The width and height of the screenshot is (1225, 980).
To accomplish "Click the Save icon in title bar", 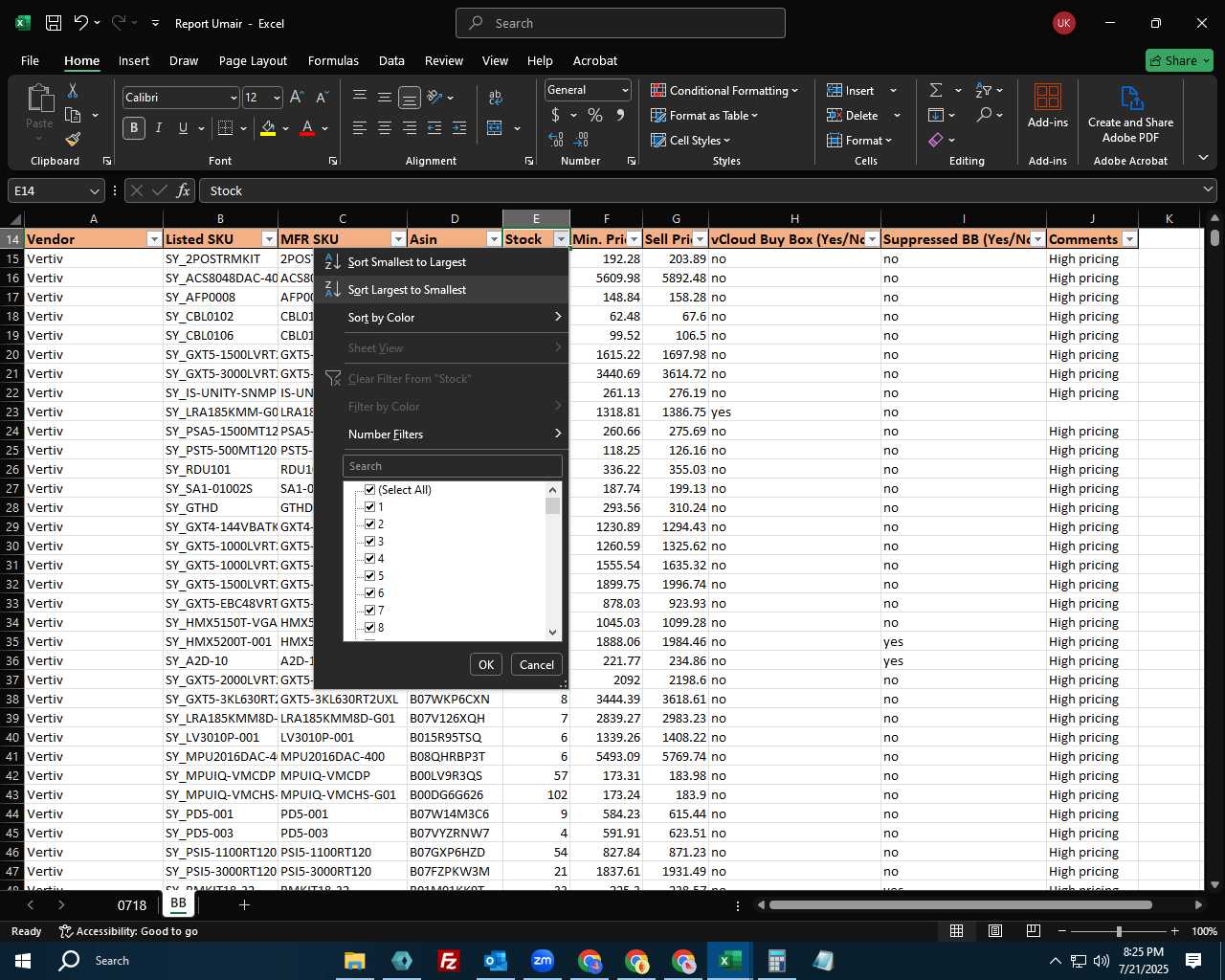I will pyautogui.click(x=54, y=23).
